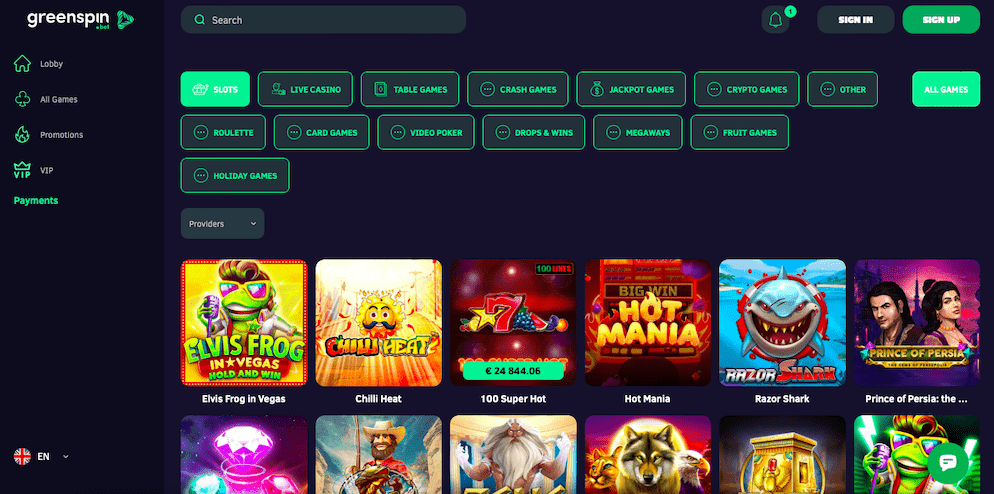Click the Sign In button

tap(856, 20)
